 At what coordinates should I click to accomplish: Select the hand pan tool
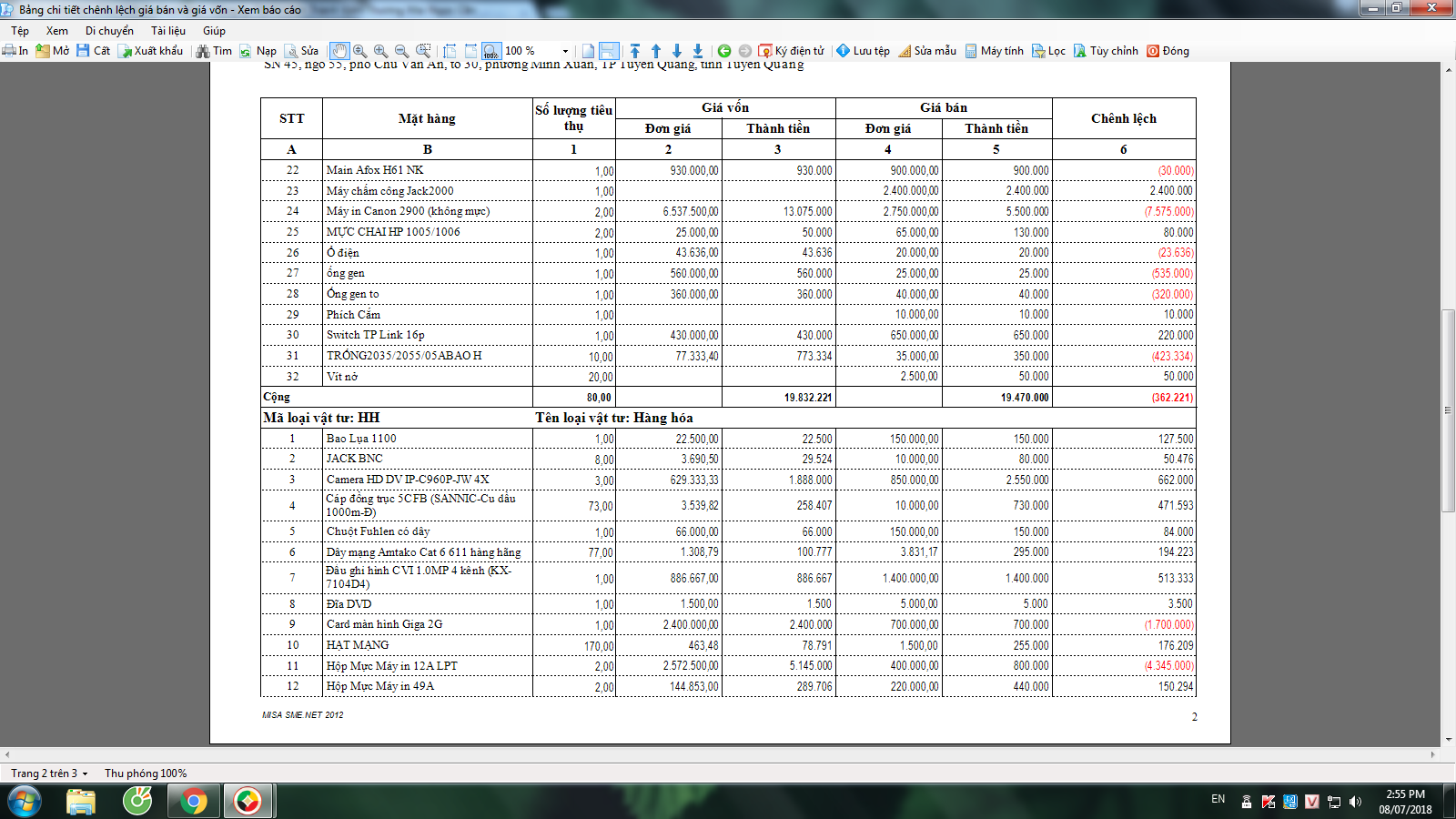[339, 51]
